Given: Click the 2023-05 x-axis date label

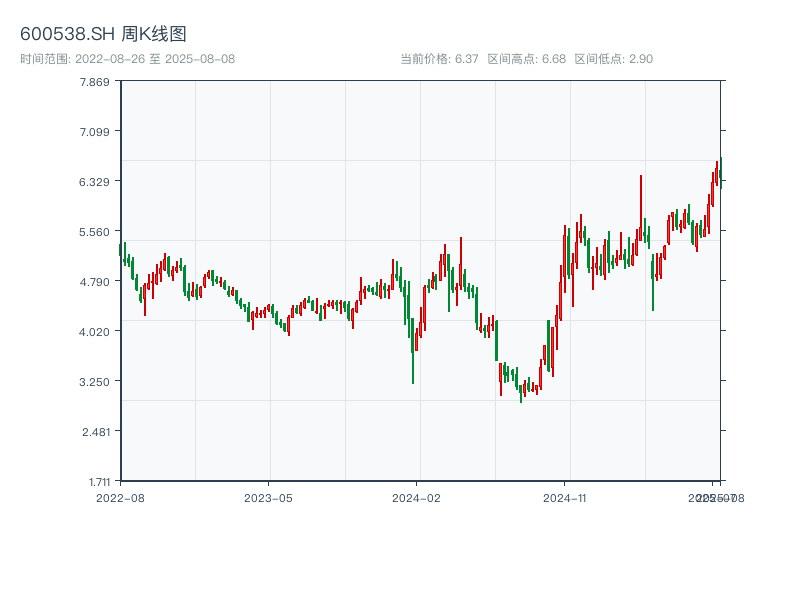Looking at the screenshot, I should (x=268, y=497).
